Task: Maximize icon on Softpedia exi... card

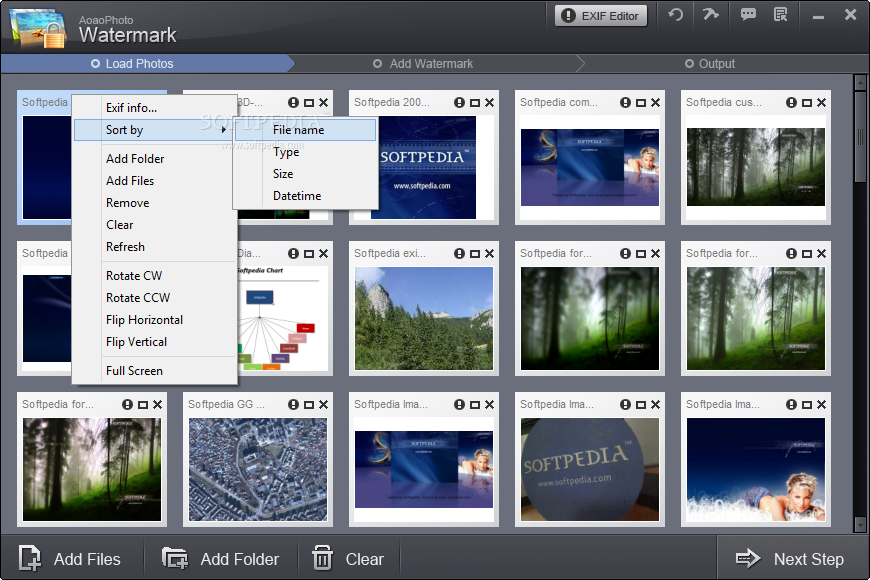Action: (x=475, y=254)
